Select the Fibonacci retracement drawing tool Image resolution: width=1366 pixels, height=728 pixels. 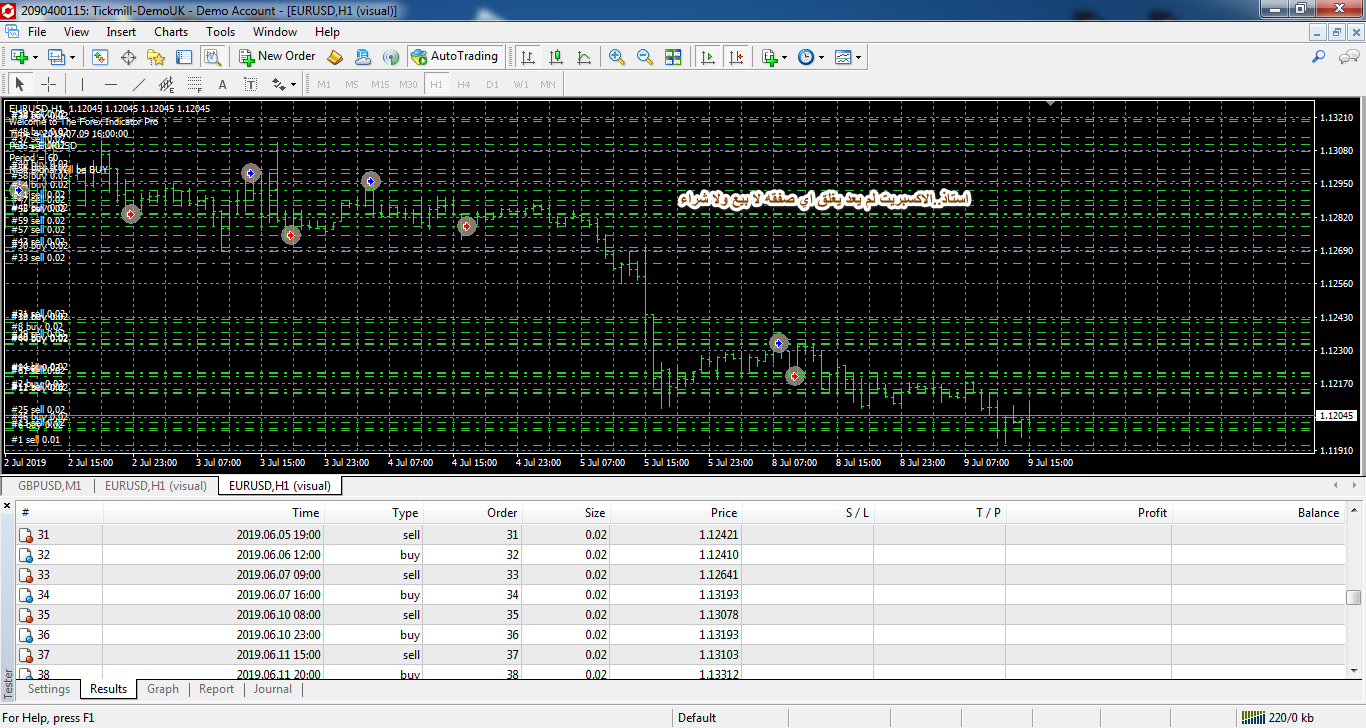[x=166, y=85]
